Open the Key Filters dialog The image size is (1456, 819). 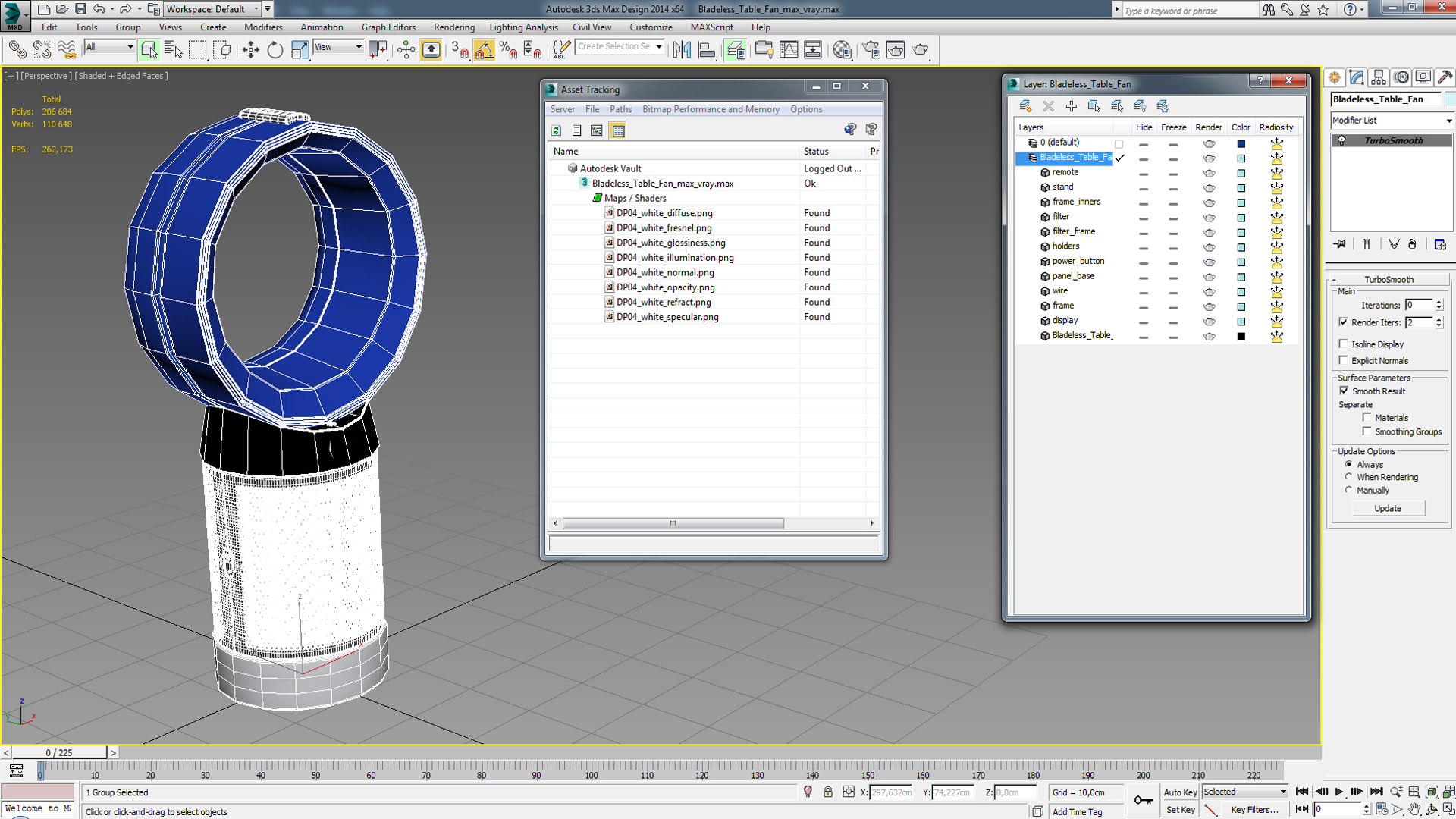click(x=1254, y=810)
